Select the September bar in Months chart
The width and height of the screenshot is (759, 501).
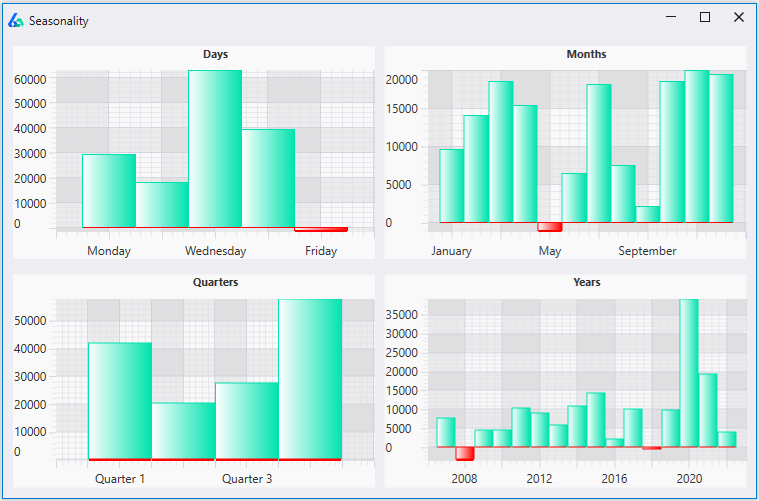coord(647,214)
